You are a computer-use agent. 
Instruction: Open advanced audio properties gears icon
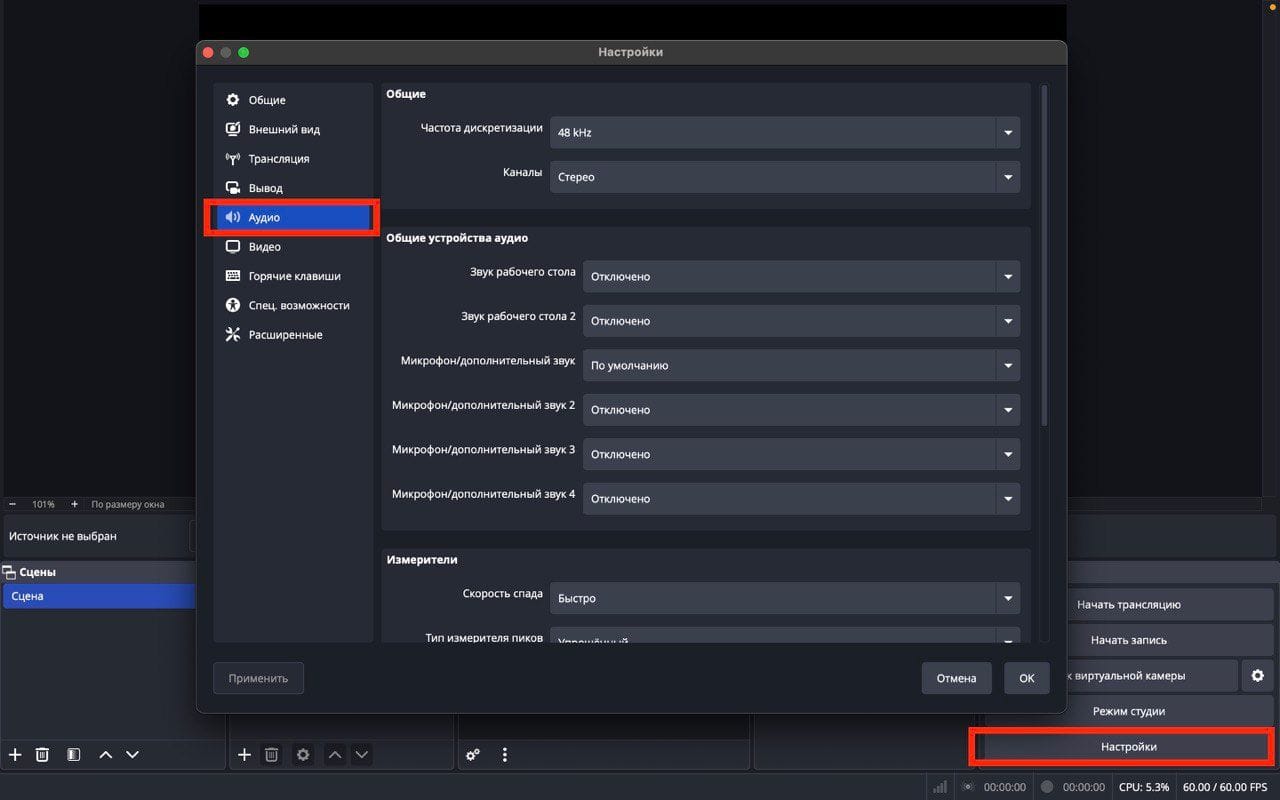[473, 755]
